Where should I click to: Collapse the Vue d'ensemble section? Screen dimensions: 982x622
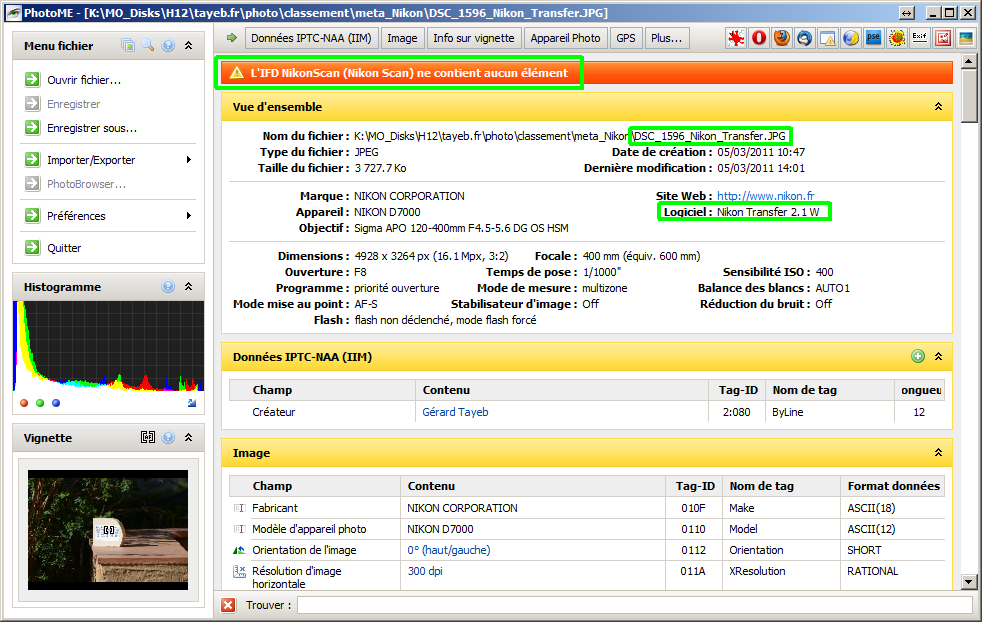(x=938, y=106)
